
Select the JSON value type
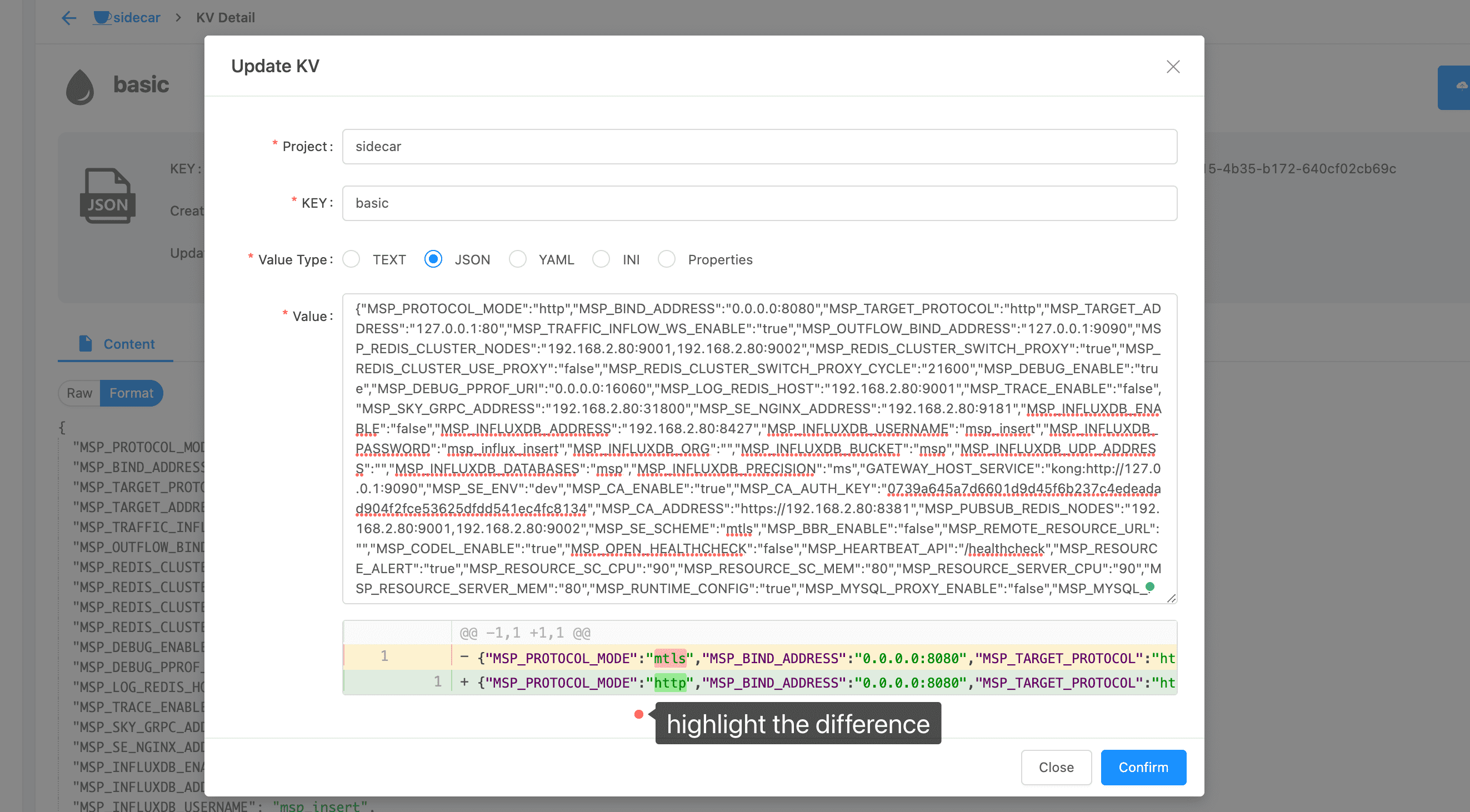(x=433, y=259)
